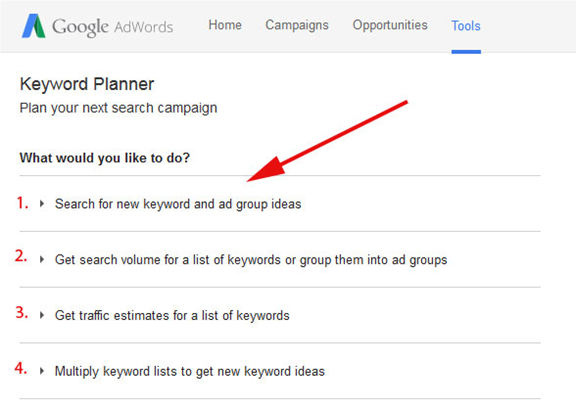Expand triangle beside Multiply keyword lists option

click(x=42, y=371)
